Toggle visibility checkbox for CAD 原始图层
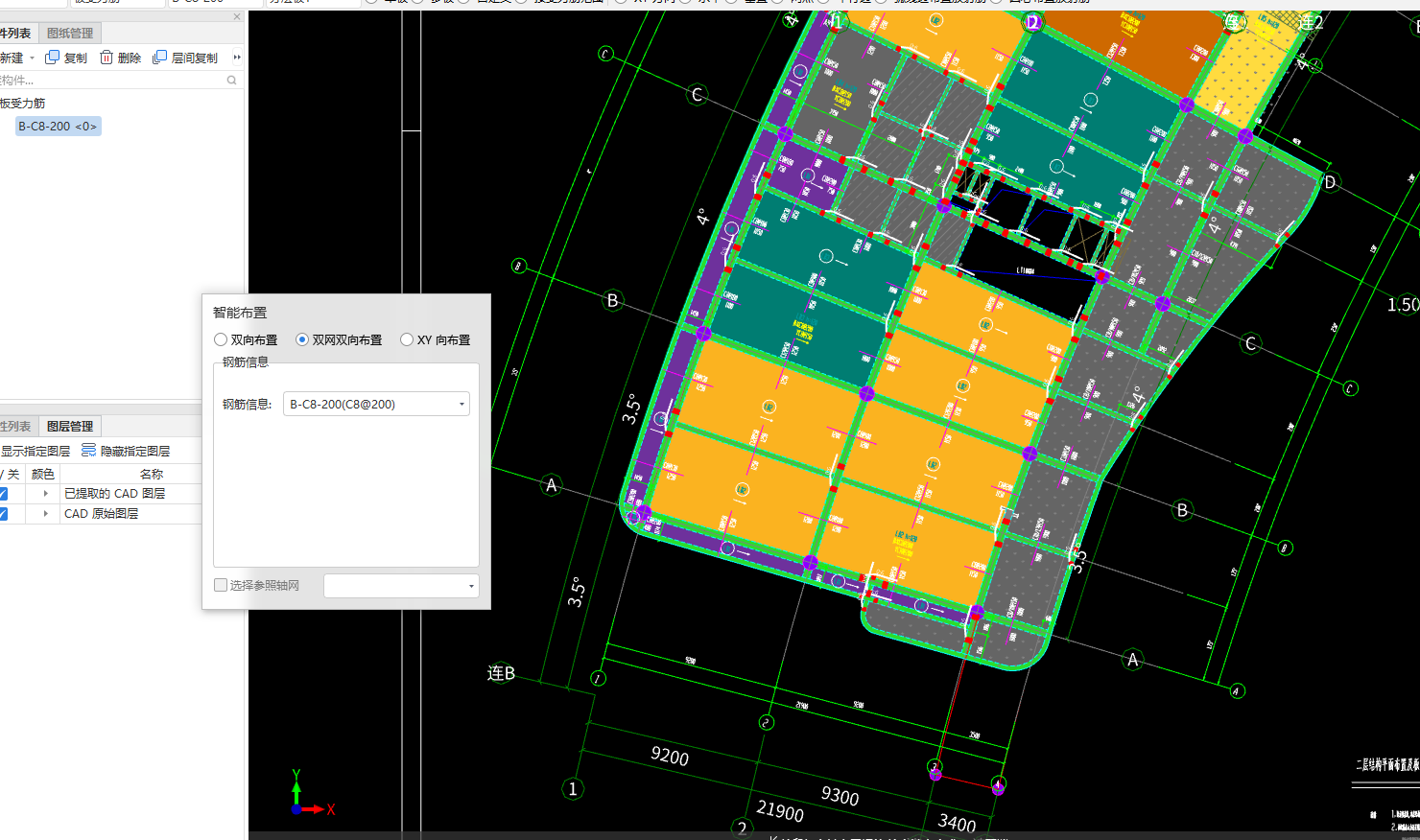The width and height of the screenshot is (1420, 840). 3,514
